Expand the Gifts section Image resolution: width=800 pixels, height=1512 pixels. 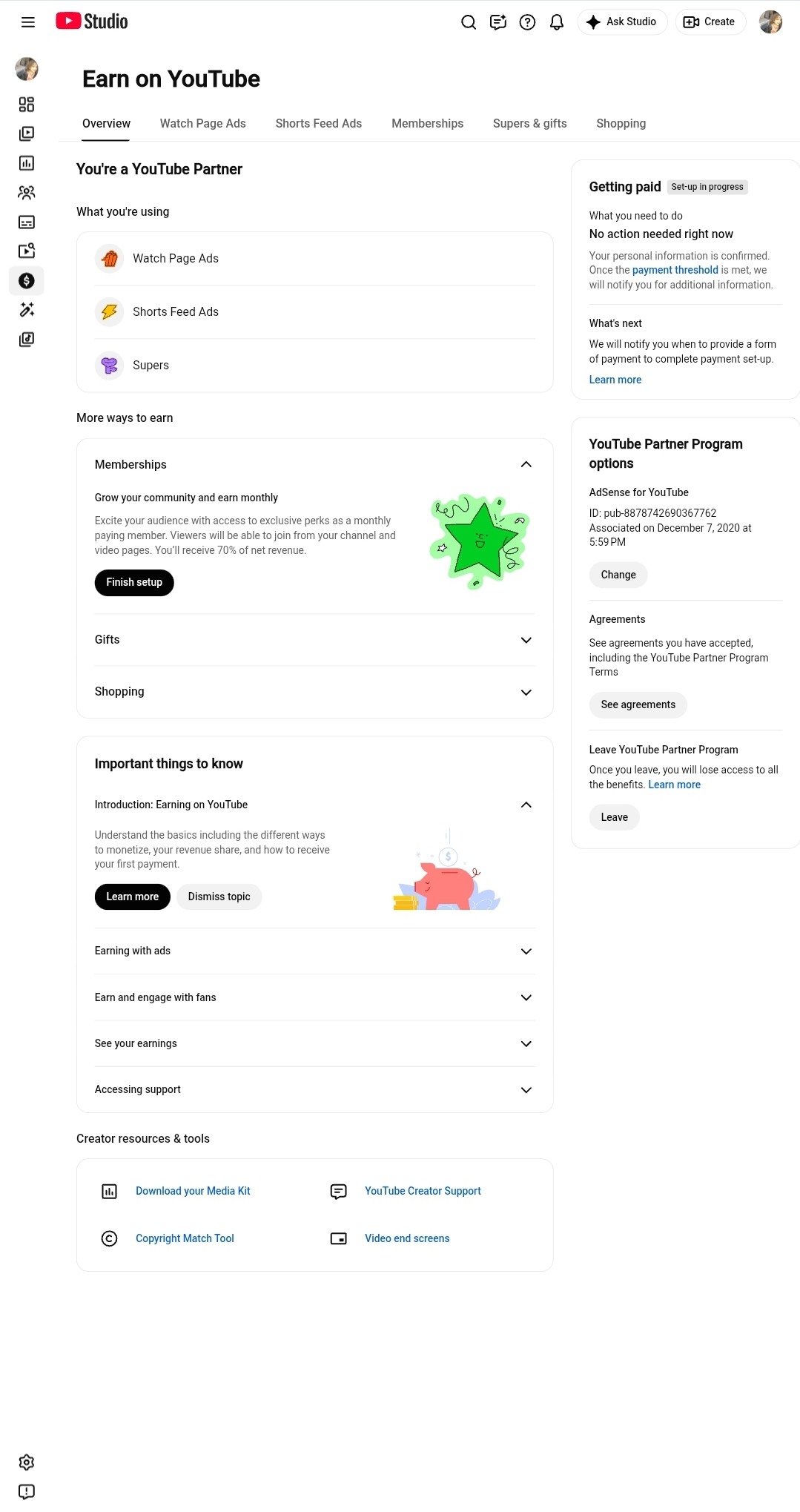pos(526,640)
